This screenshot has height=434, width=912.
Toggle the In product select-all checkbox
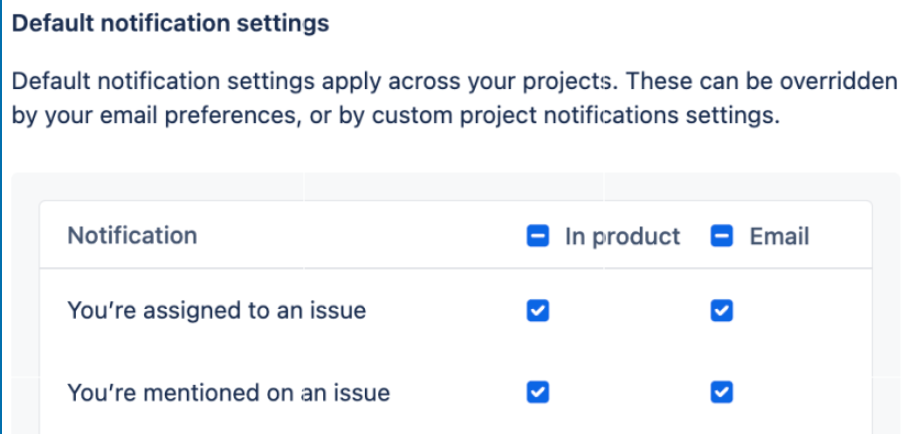(537, 237)
